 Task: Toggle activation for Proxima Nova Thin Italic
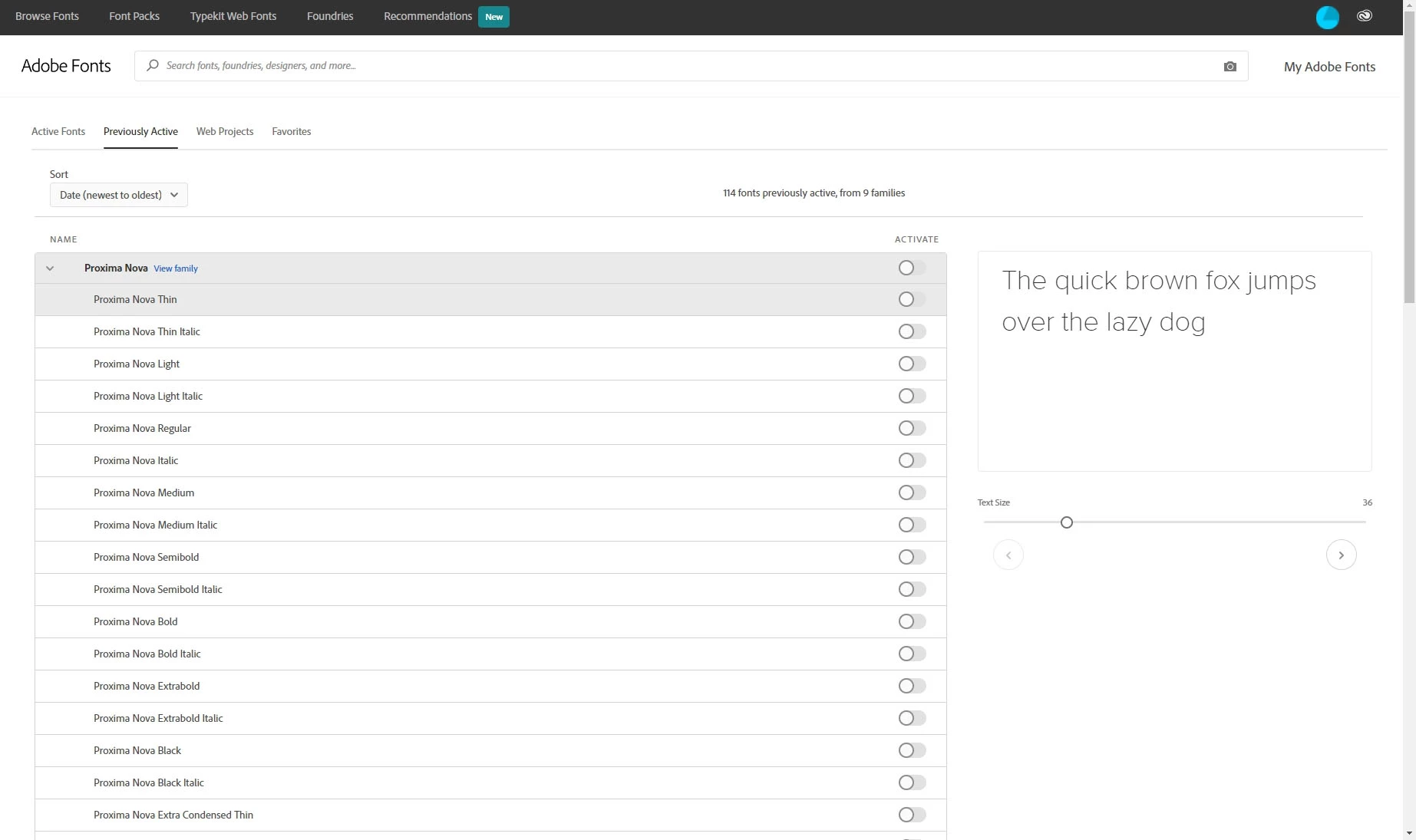click(x=912, y=331)
